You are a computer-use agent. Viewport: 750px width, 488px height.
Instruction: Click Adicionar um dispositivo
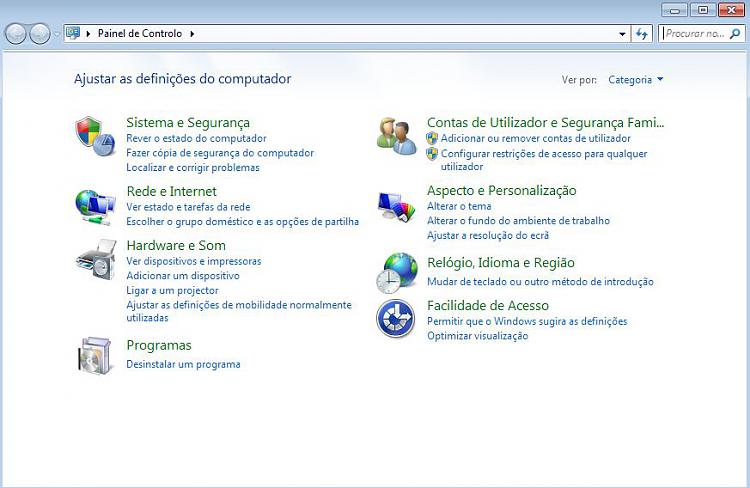tap(183, 276)
